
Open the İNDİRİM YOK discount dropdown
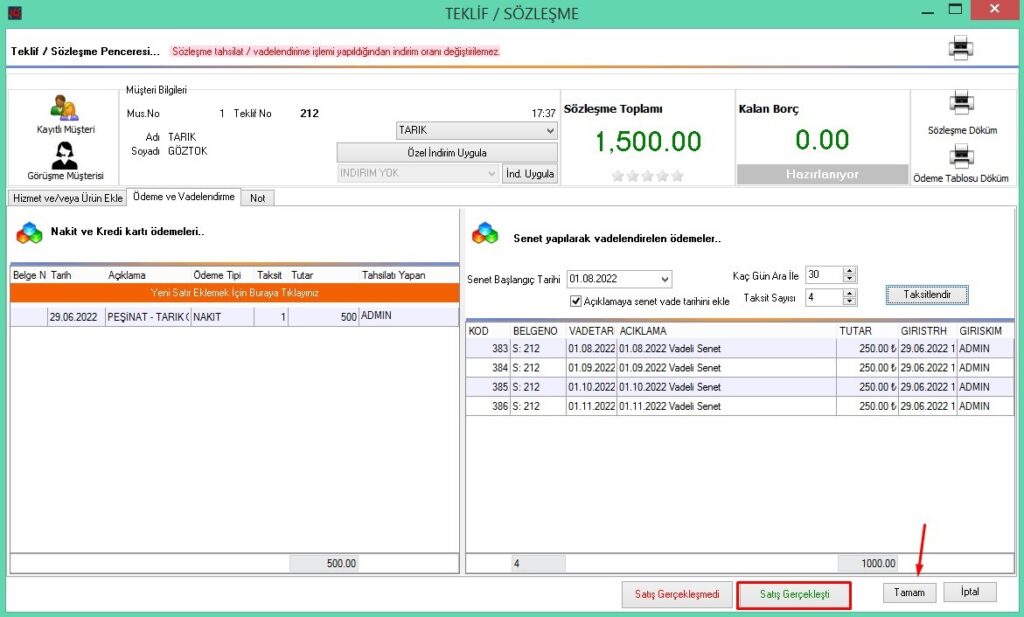coord(490,173)
